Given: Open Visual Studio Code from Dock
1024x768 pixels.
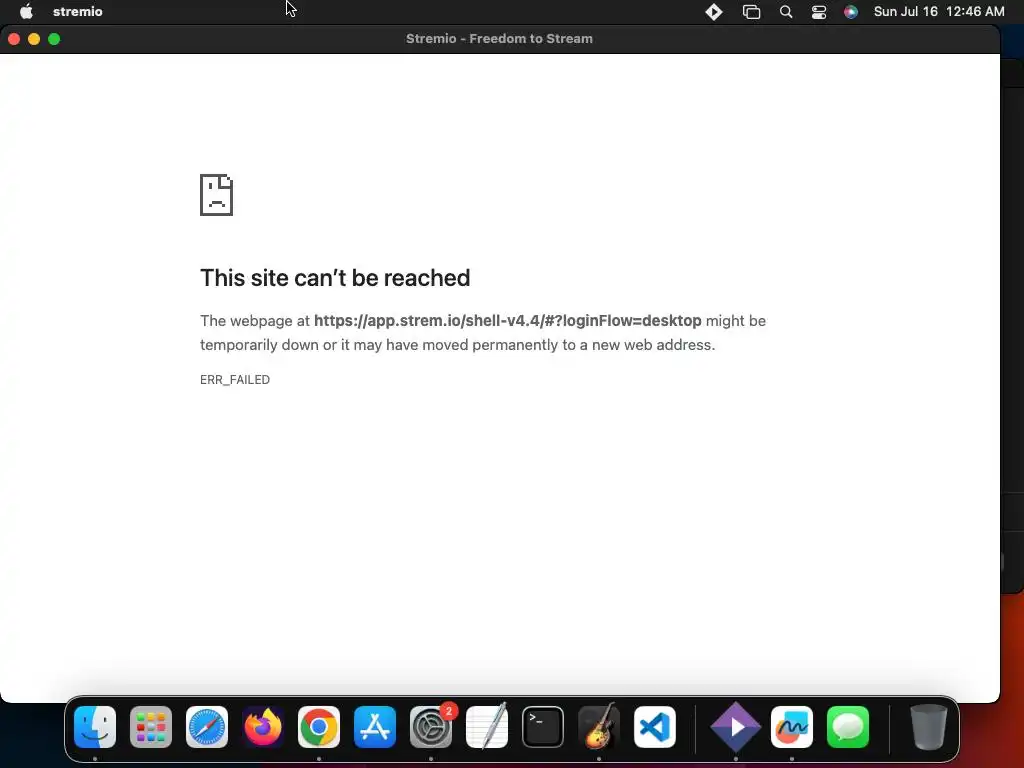Looking at the screenshot, I should 655,727.
